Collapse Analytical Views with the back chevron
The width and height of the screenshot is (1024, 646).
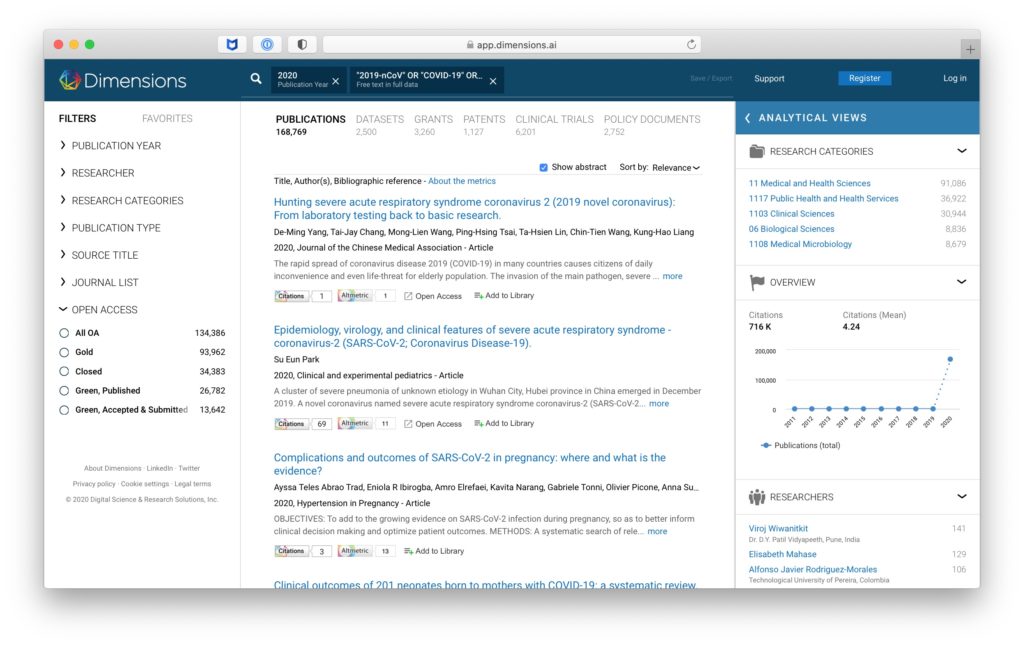click(747, 118)
